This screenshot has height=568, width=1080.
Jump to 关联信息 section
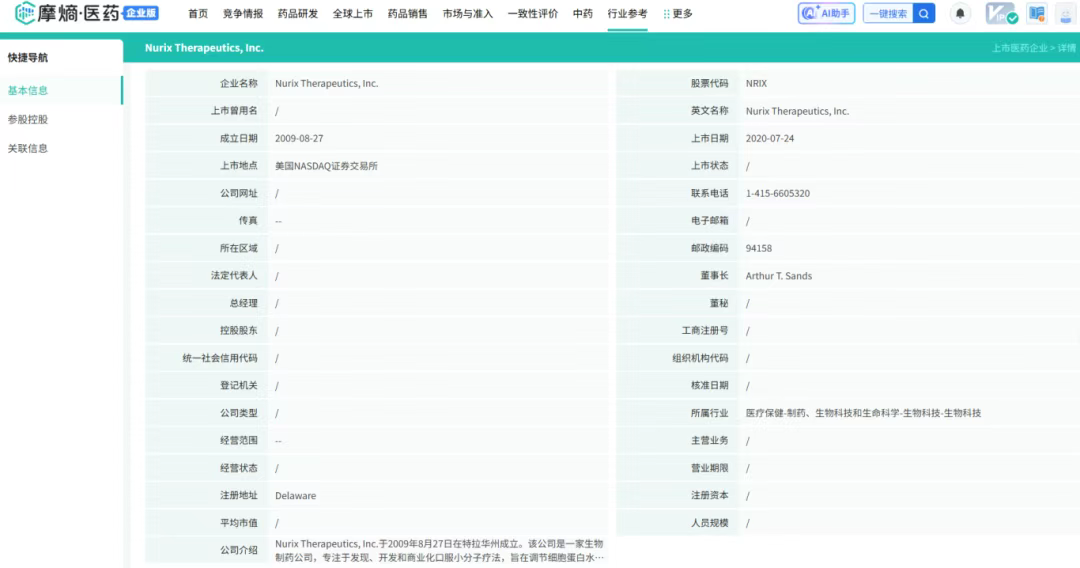click(x=28, y=148)
